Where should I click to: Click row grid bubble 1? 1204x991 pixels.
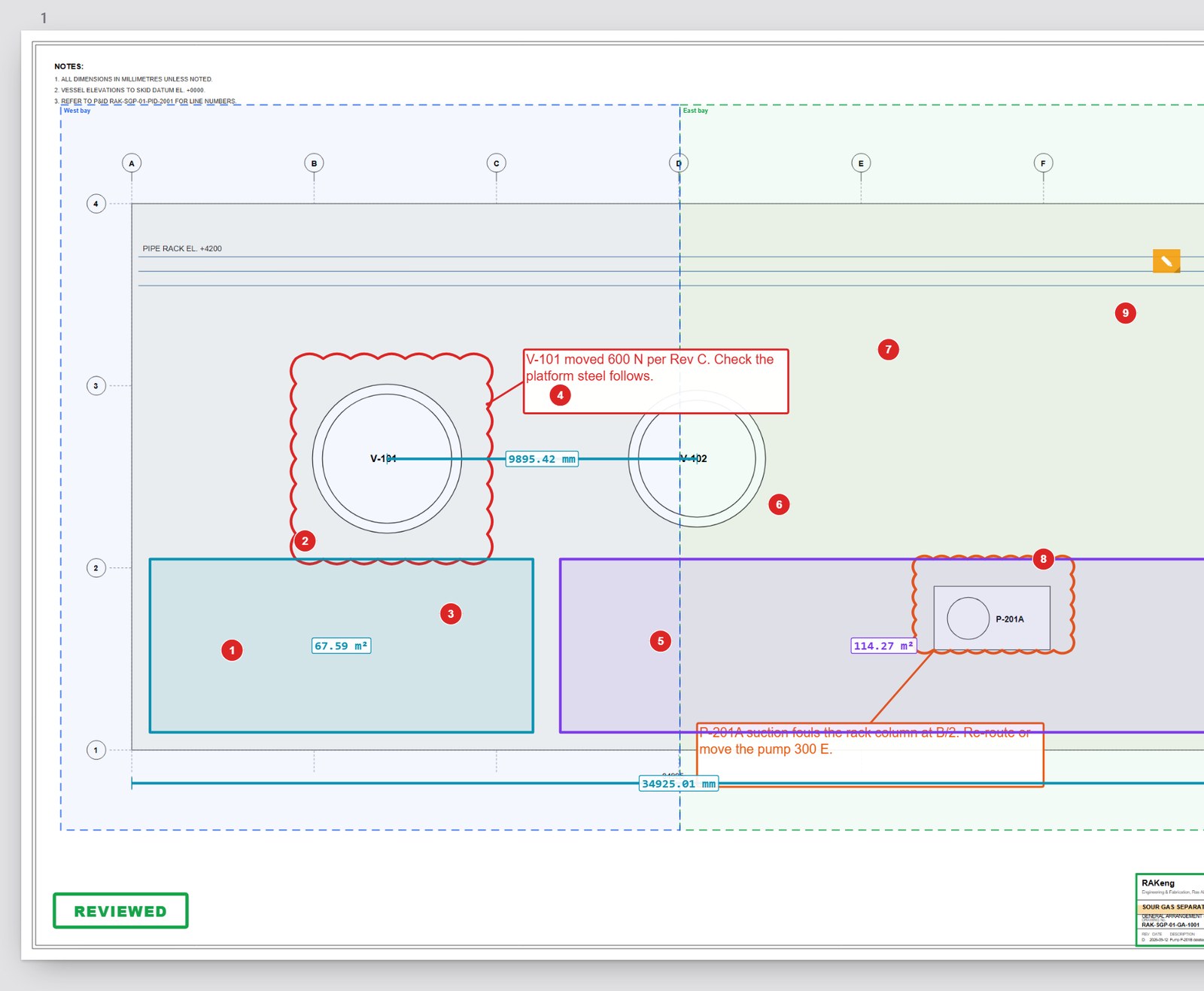tap(96, 750)
